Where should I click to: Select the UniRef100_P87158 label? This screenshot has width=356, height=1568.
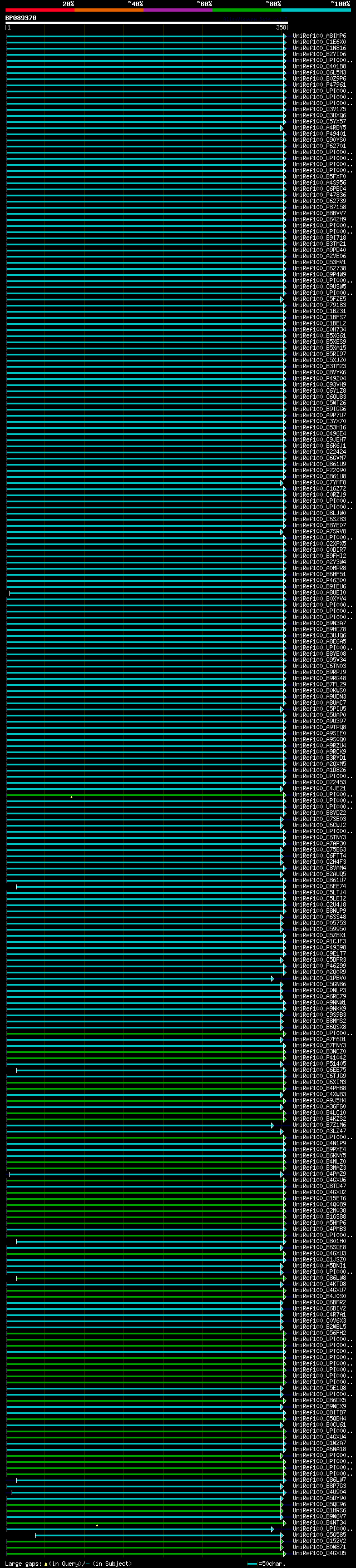pyautogui.click(x=319, y=207)
